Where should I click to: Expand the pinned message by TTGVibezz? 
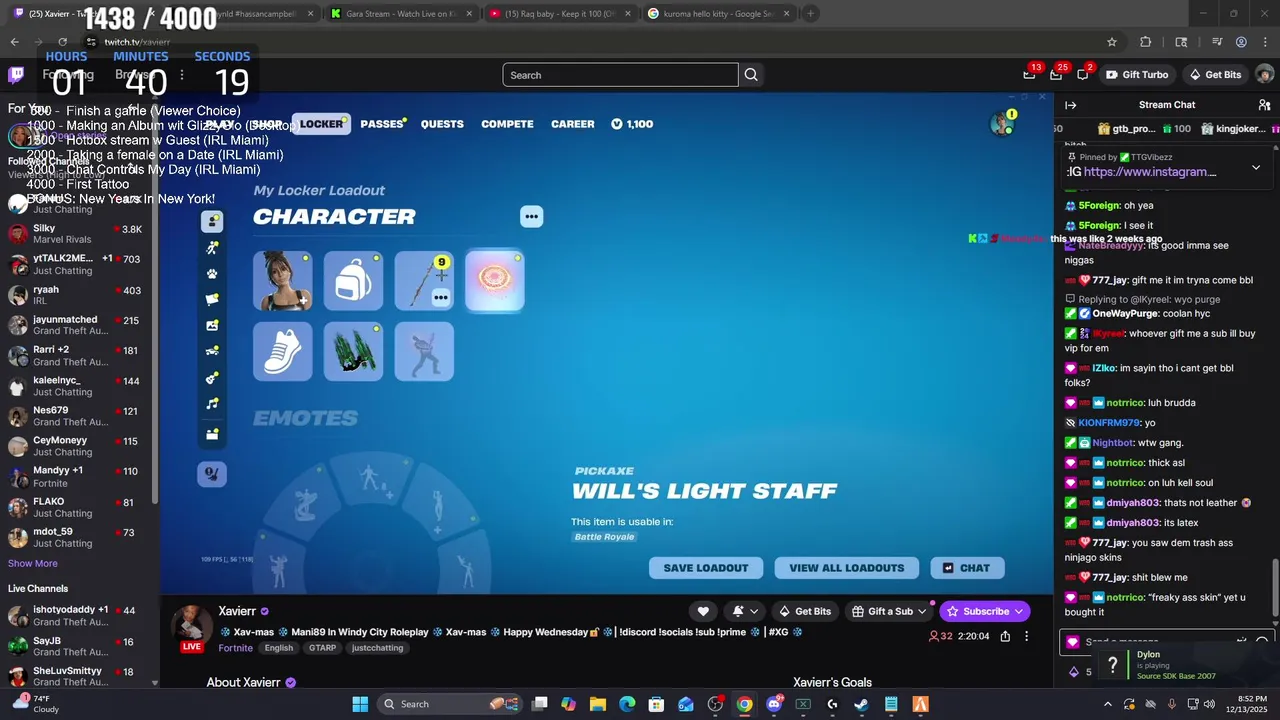point(1256,168)
